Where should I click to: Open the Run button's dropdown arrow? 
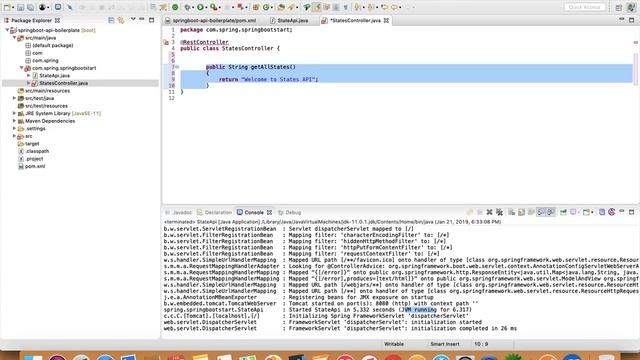(207, 7)
